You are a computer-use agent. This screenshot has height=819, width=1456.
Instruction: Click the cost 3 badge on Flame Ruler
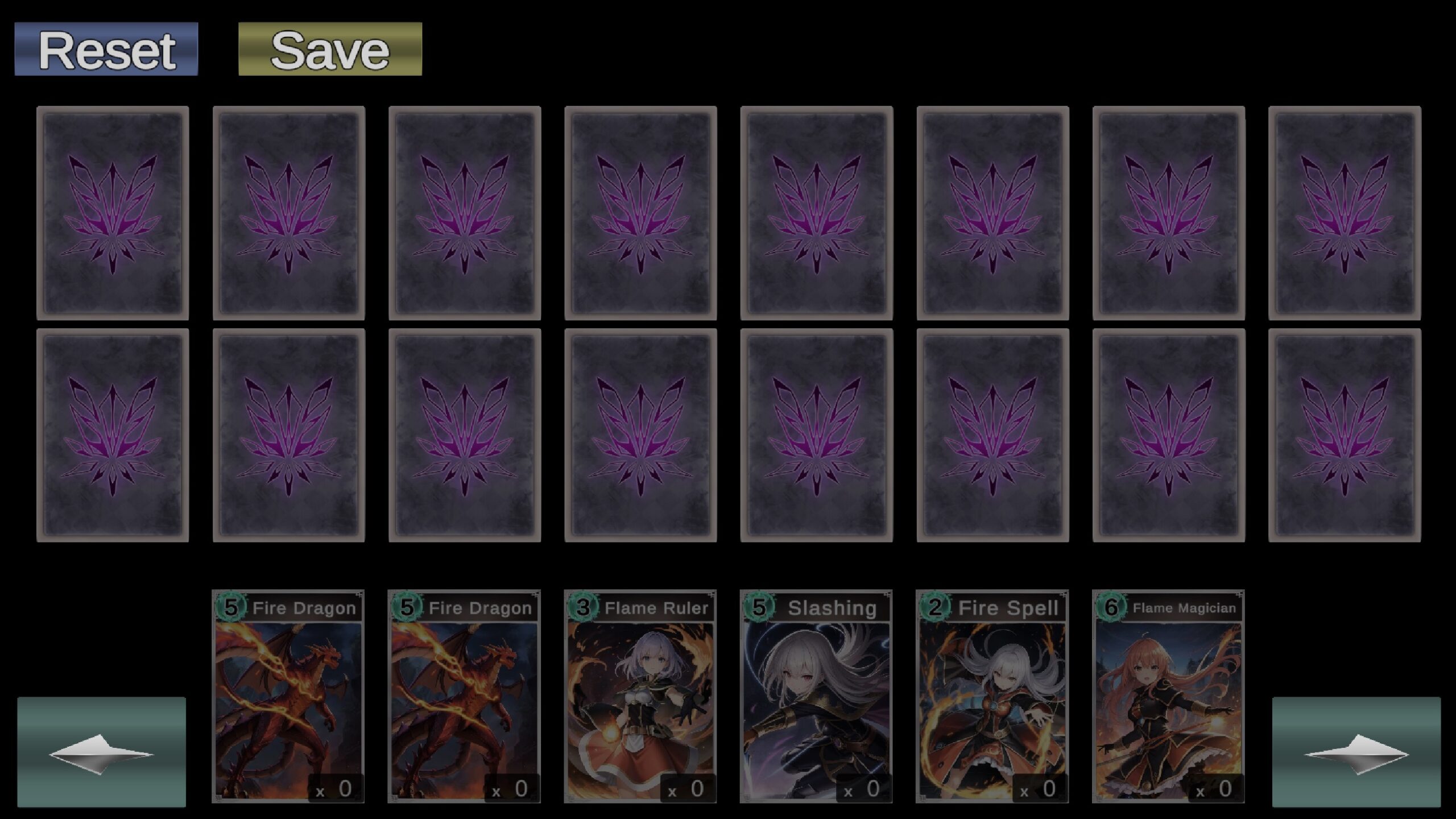582,607
